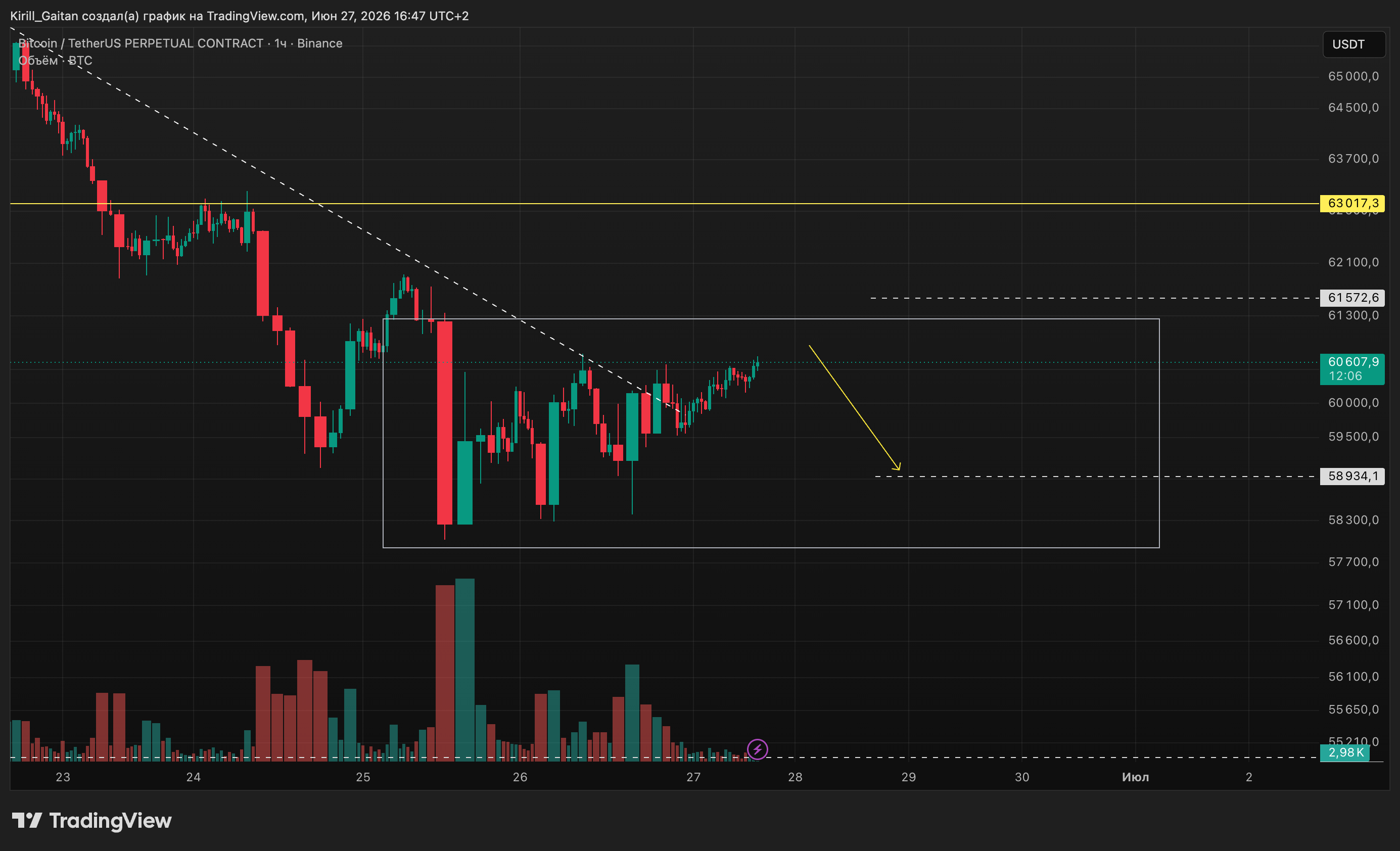Image resolution: width=1400 pixels, height=851 pixels.
Task: Click the 57 100,0 price axis label
Action: 1354,605
